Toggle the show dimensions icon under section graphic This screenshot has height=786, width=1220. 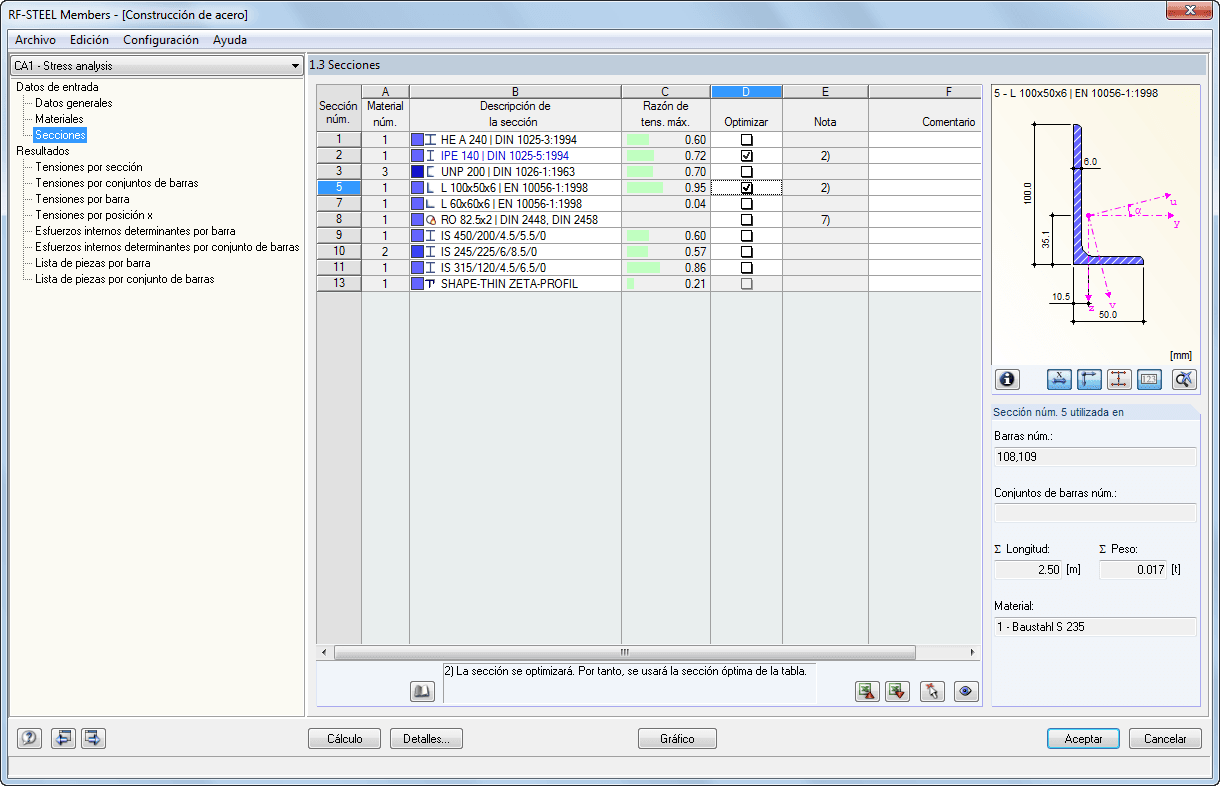(x=1060, y=379)
